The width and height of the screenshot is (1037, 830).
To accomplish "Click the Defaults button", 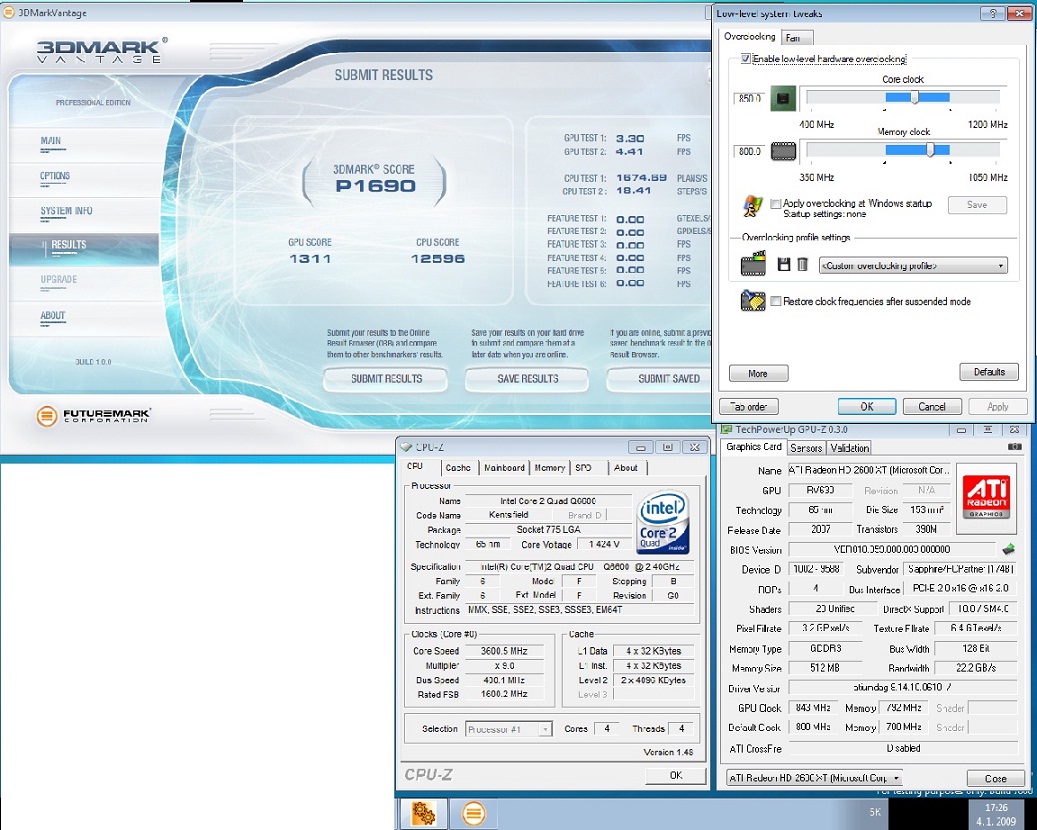I will point(989,372).
